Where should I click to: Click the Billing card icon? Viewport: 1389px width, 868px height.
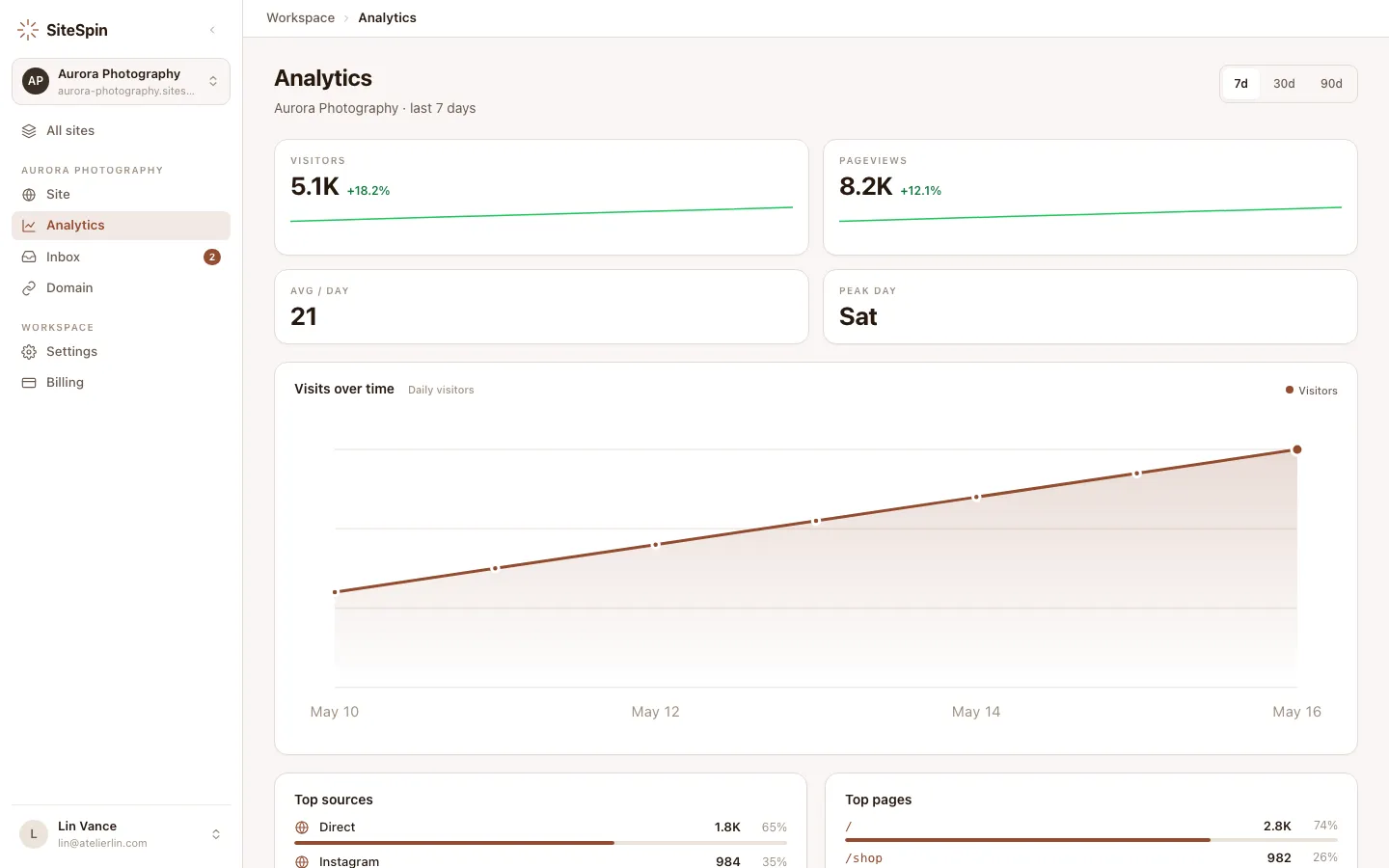click(29, 383)
